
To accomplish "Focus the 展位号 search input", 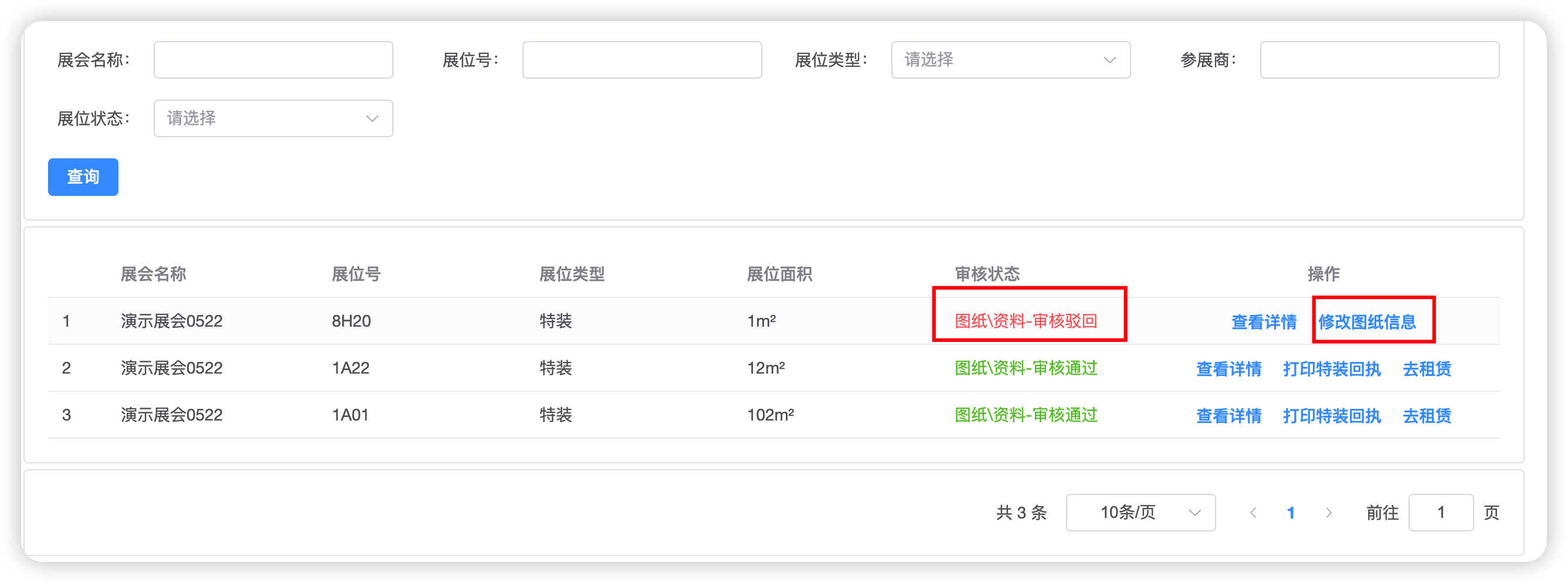I will click(642, 60).
